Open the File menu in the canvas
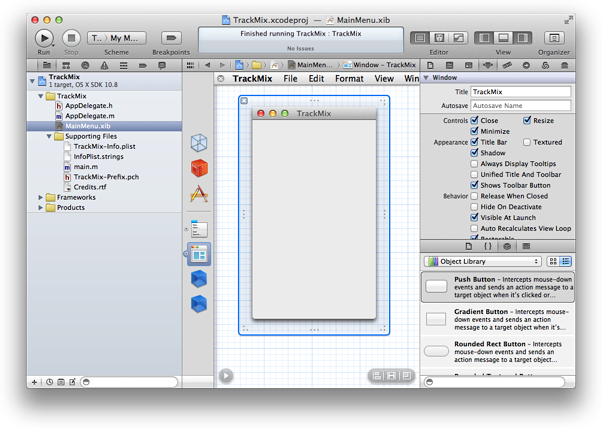Viewport: 602px width, 428px height. pyautogui.click(x=290, y=79)
